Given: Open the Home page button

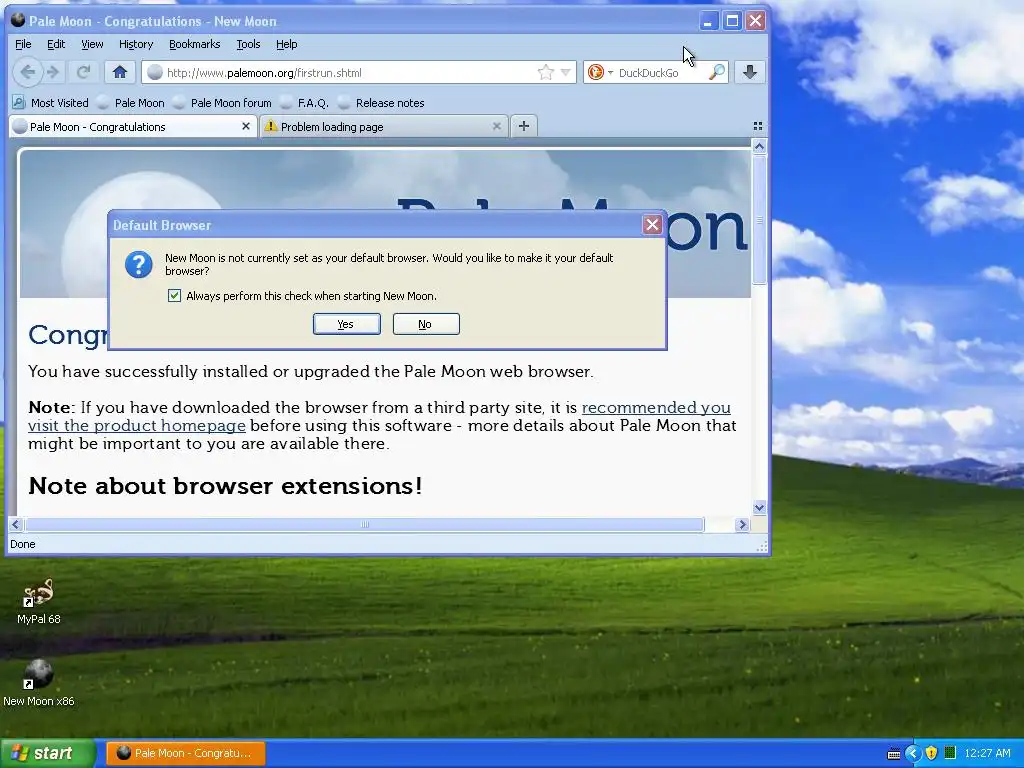Looking at the screenshot, I should click(x=120, y=72).
